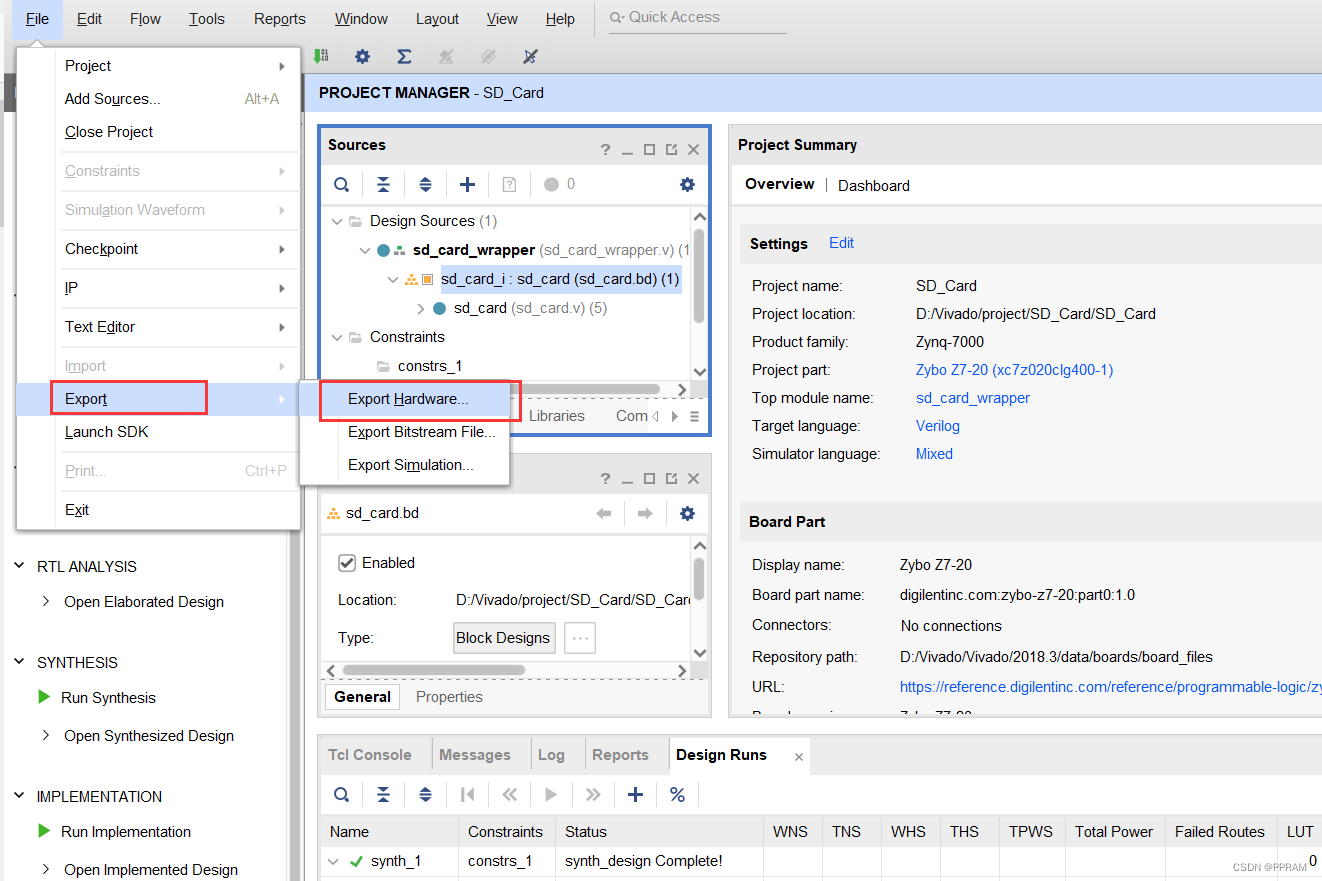Collapse the Design Sources folder
This screenshot has height=881, width=1322.
pos(335,221)
